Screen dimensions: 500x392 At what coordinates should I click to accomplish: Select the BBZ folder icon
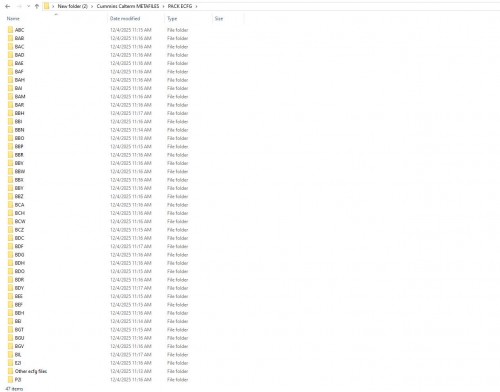(x=11, y=196)
